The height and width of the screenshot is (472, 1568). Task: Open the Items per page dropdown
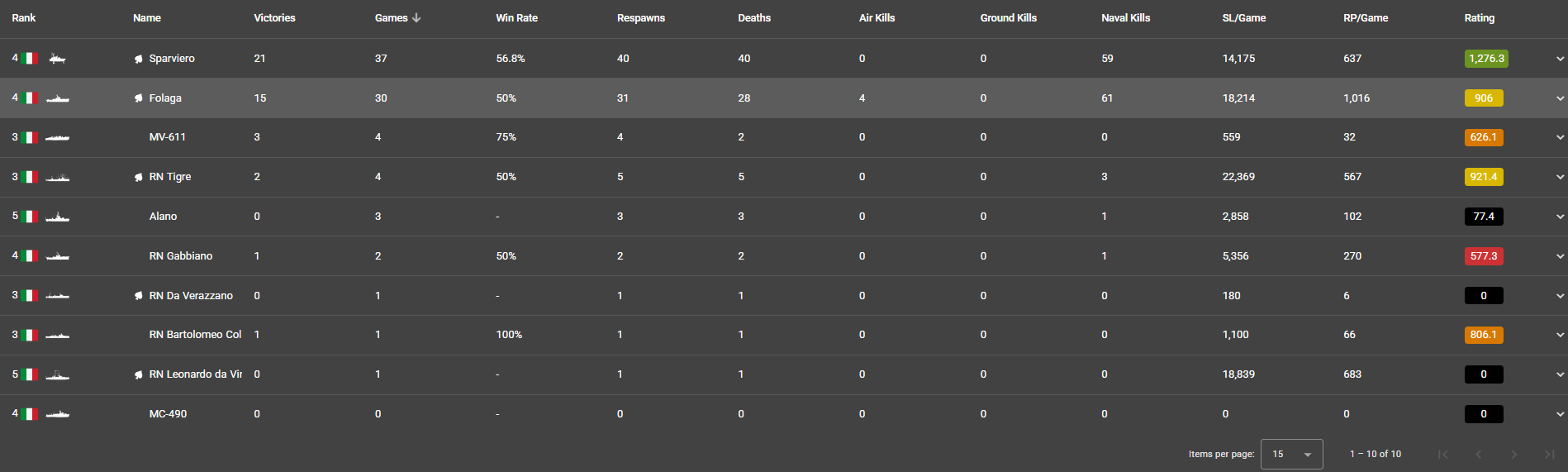point(1291,455)
